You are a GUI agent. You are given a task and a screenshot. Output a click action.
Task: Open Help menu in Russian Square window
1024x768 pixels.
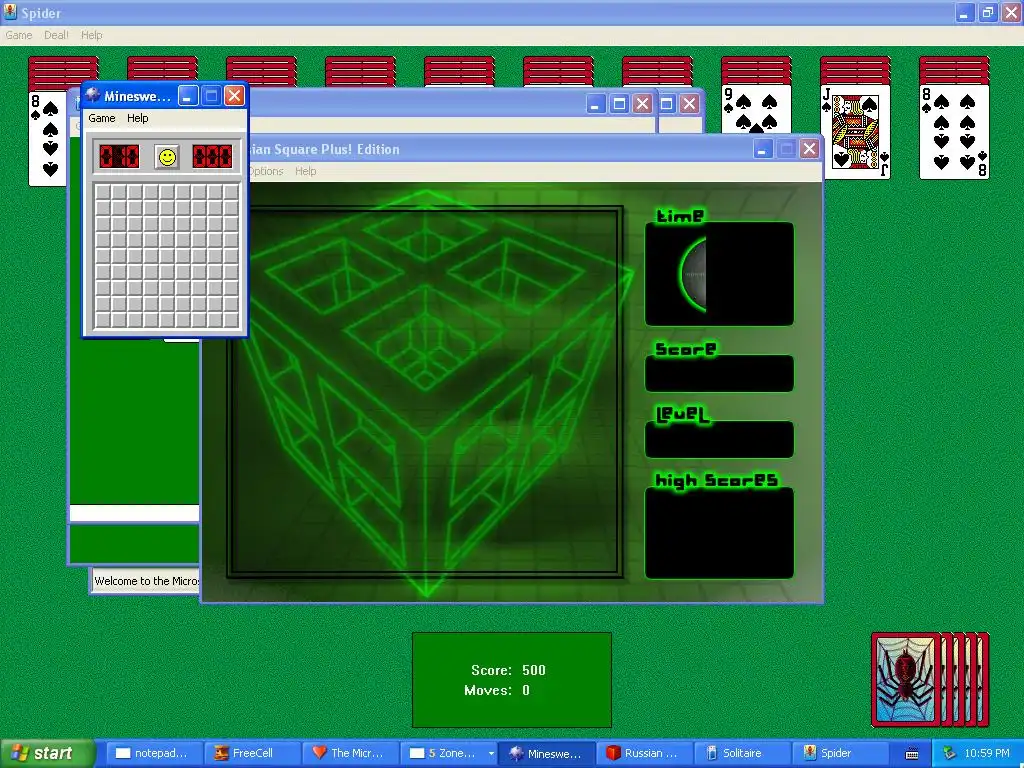(x=306, y=171)
